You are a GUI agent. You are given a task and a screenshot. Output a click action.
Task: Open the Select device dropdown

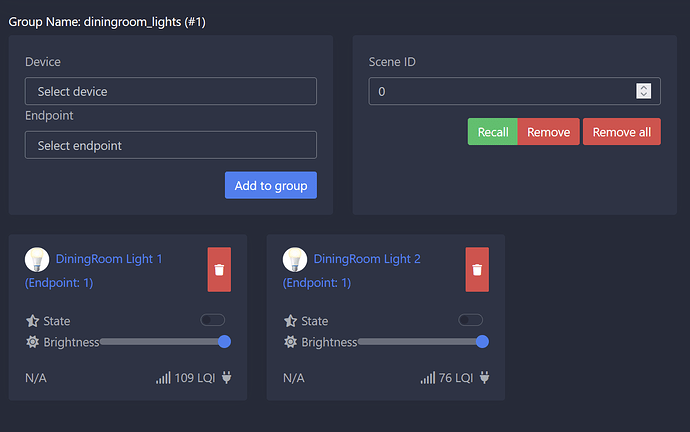(171, 91)
